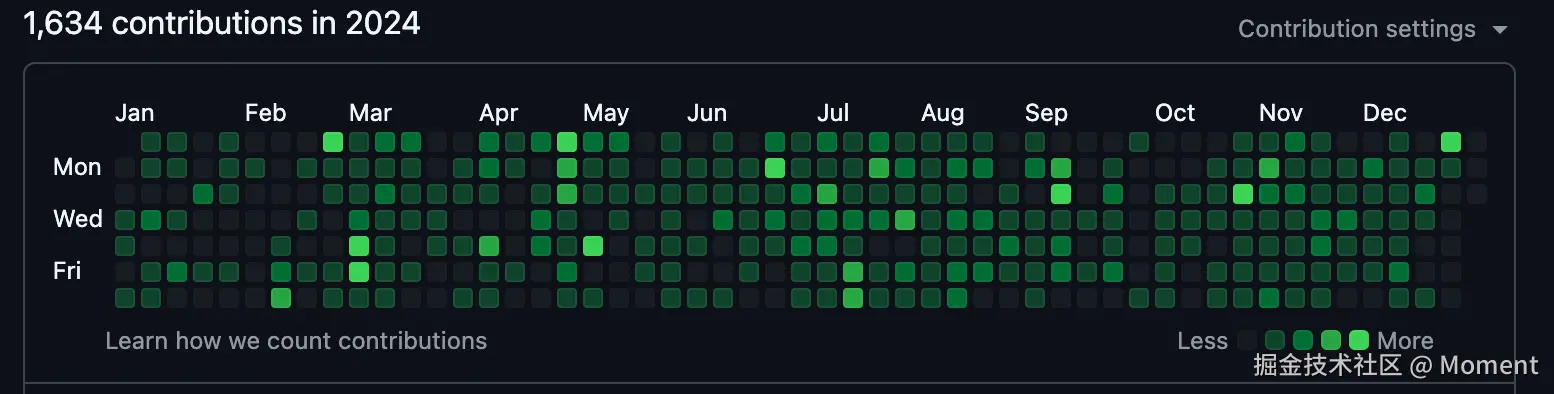Click the bright Friday cell under Mar
This screenshot has height=394, width=1554.
[x=359, y=272]
